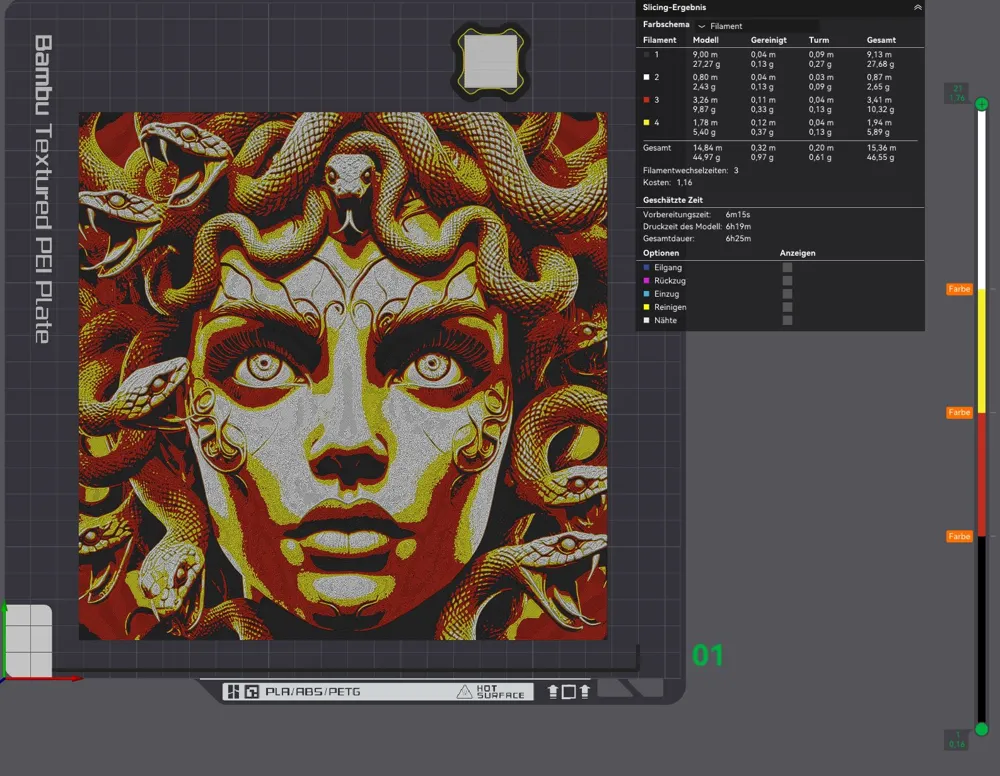Click the white Nähte color square

pyautogui.click(x=646, y=321)
